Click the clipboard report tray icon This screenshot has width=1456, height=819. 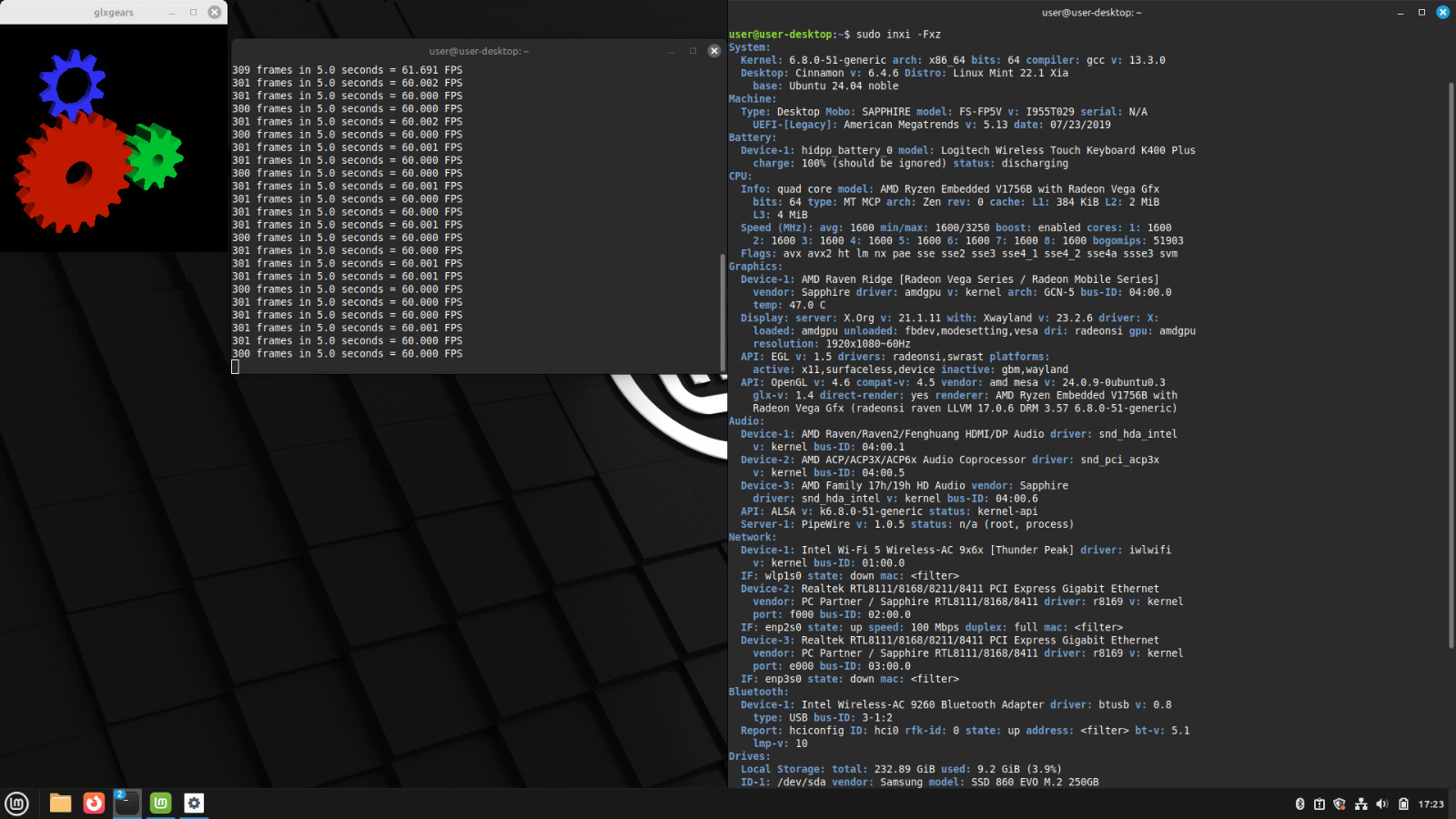[1319, 804]
